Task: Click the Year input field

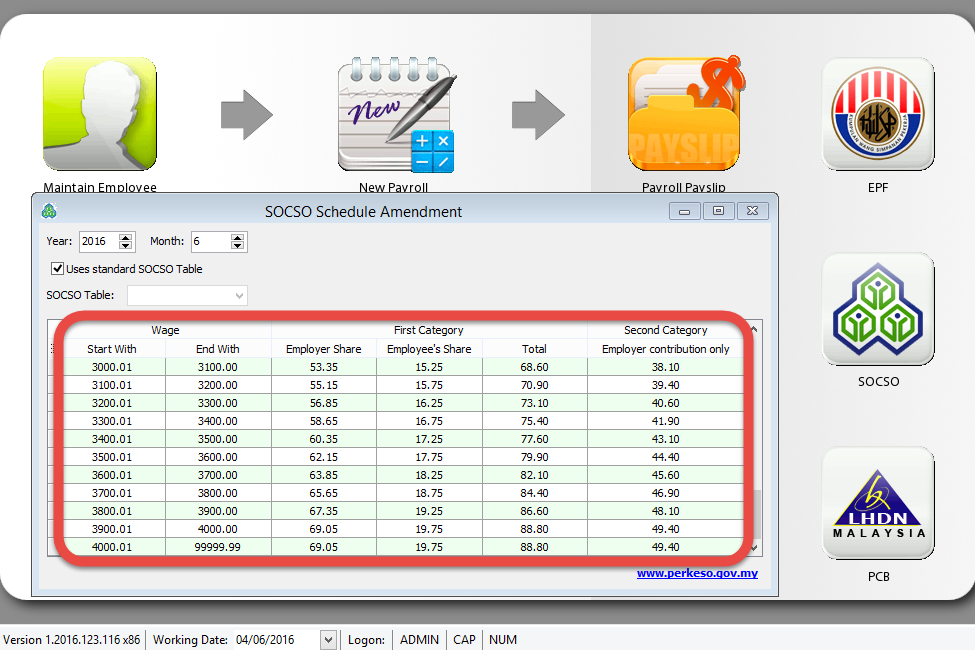Action: click(x=99, y=241)
